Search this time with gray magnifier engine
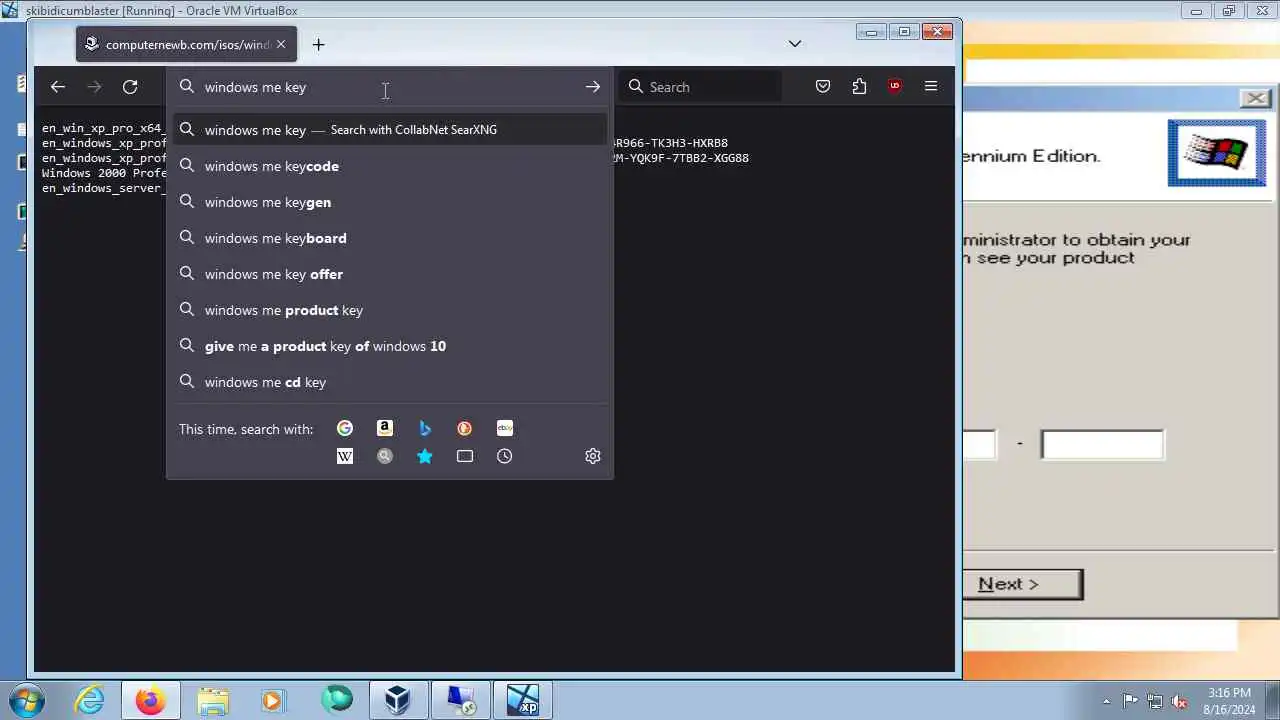The height and width of the screenshot is (720, 1280). [x=385, y=456]
